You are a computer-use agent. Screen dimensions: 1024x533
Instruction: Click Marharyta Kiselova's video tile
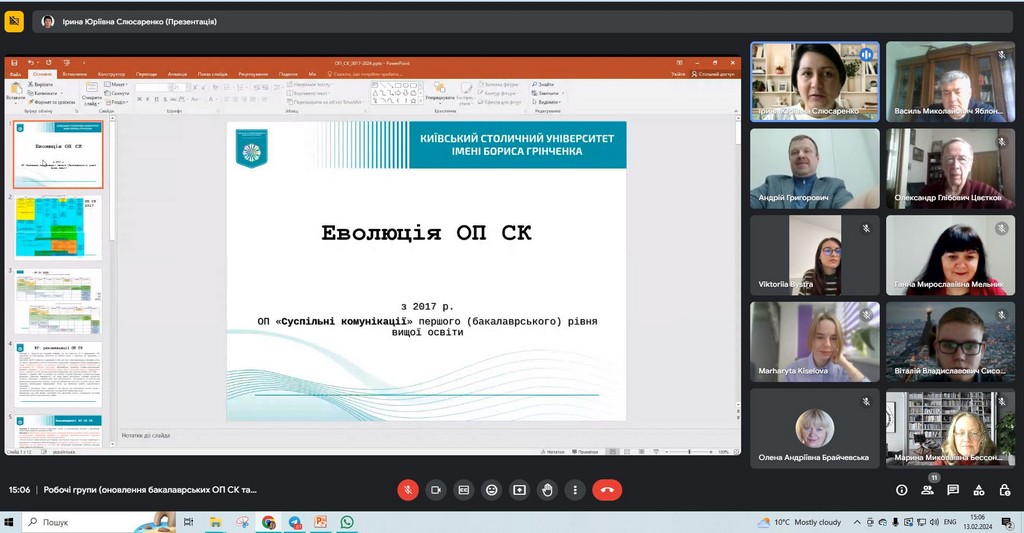[815, 342]
